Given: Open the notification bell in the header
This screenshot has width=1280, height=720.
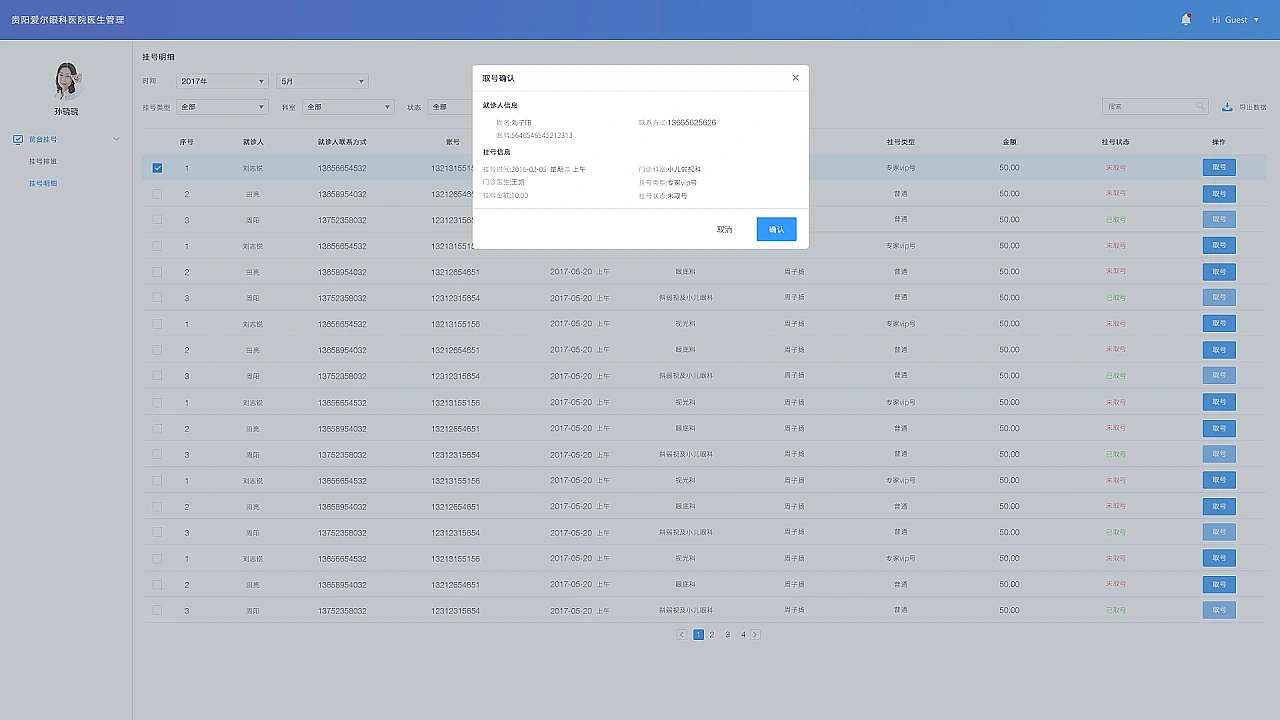Looking at the screenshot, I should click(1186, 20).
